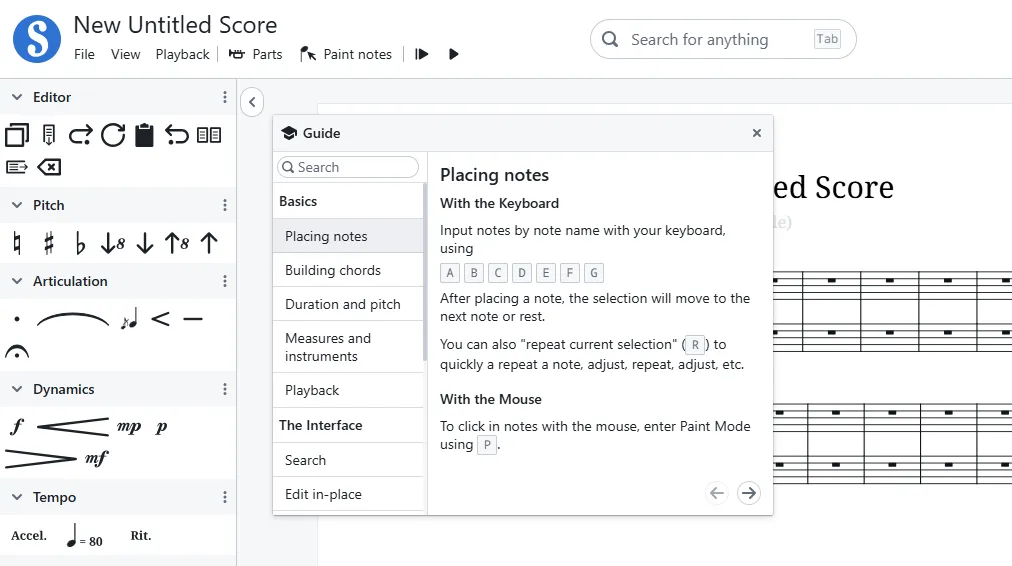Toggle Paint notes mode

pyautogui.click(x=346, y=54)
